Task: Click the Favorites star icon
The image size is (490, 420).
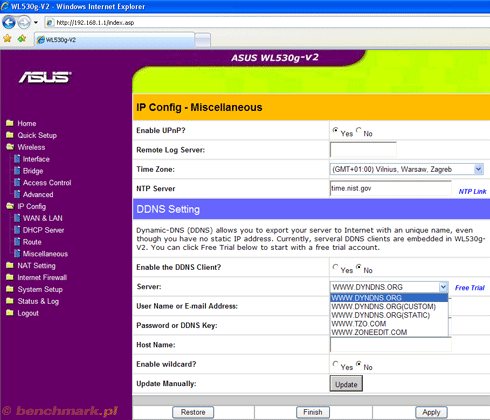Action: coord(7,39)
